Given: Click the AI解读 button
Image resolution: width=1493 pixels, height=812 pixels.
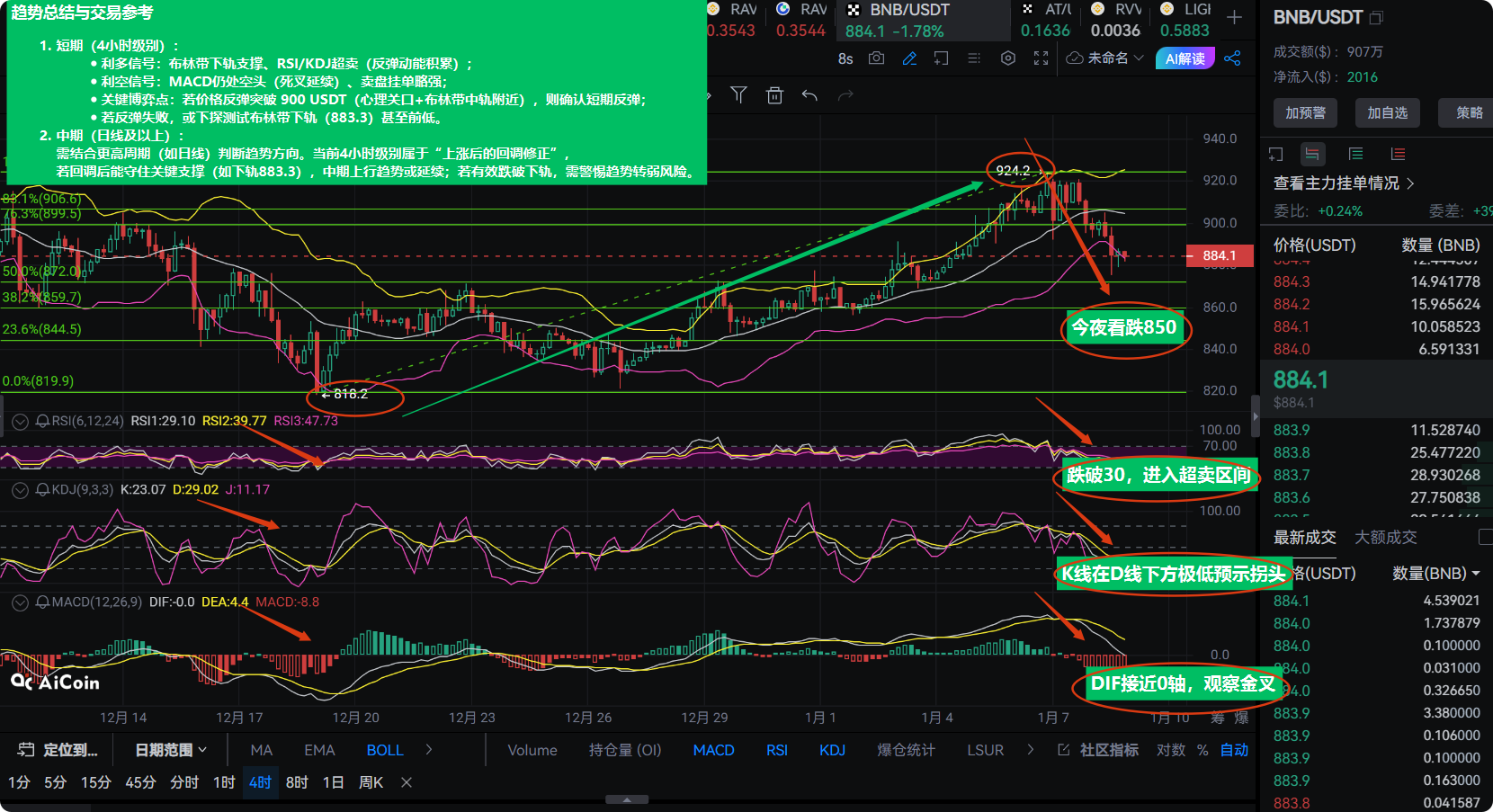Looking at the screenshot, I should (1185, 58).
